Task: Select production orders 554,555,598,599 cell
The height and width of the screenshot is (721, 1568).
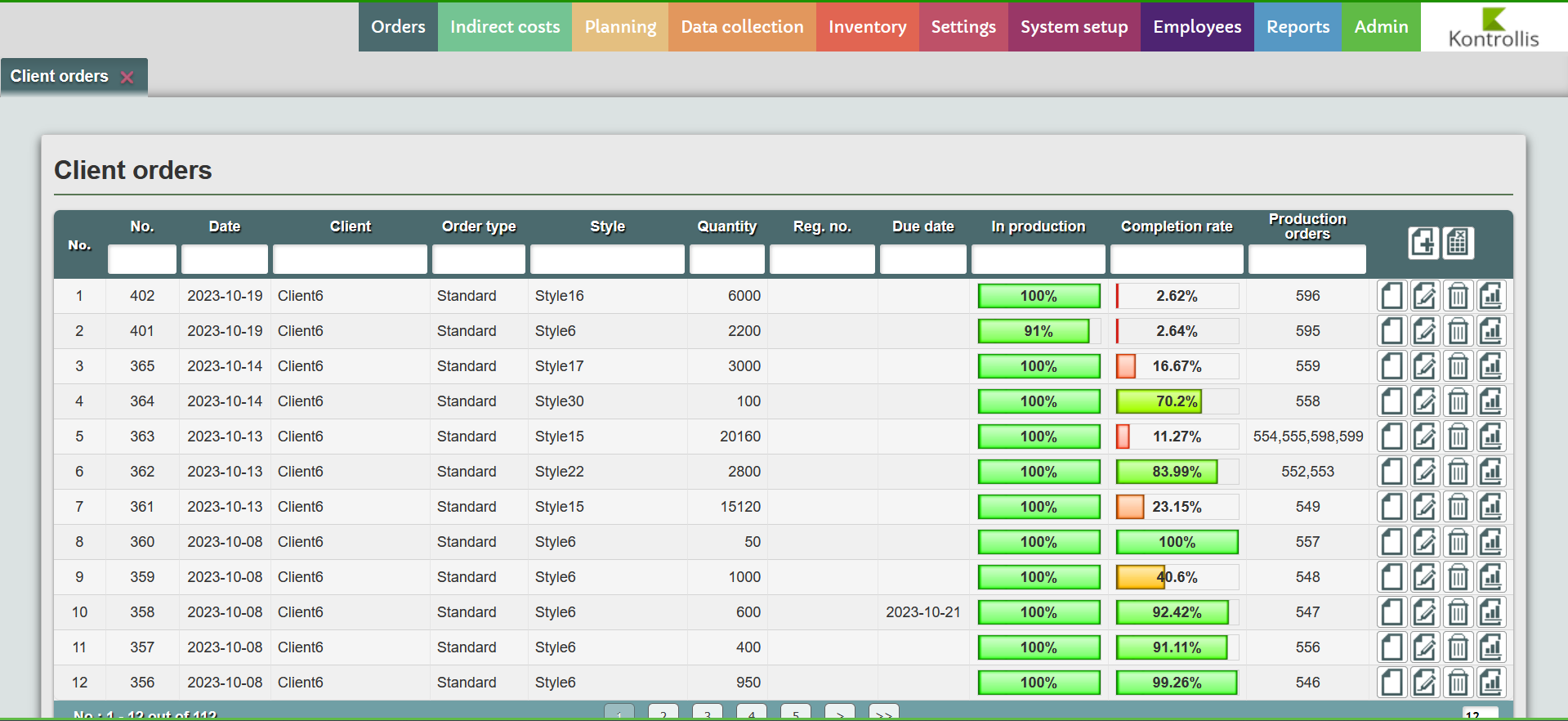Action: pos(1308,437)
